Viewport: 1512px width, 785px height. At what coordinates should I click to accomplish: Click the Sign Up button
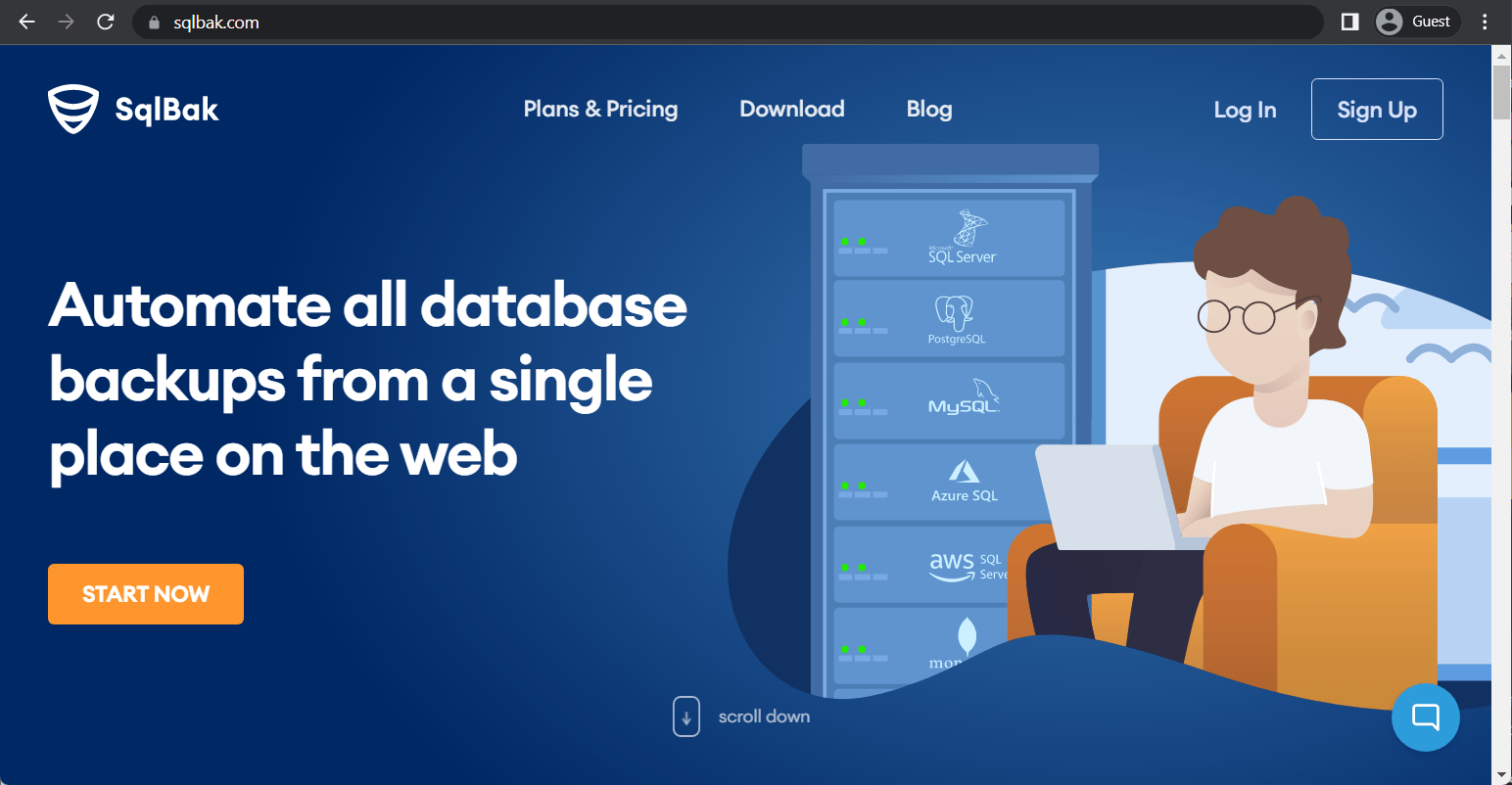click(x=1377, y=109)
